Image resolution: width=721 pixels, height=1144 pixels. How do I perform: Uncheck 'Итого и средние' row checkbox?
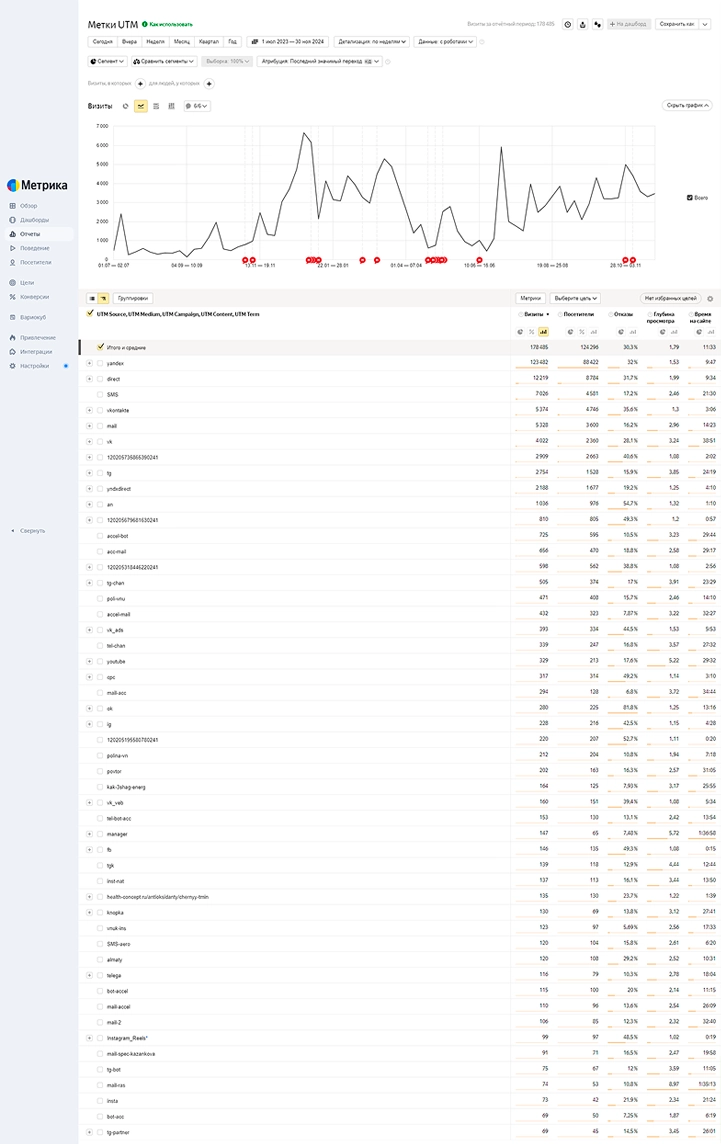coord(101,347)
